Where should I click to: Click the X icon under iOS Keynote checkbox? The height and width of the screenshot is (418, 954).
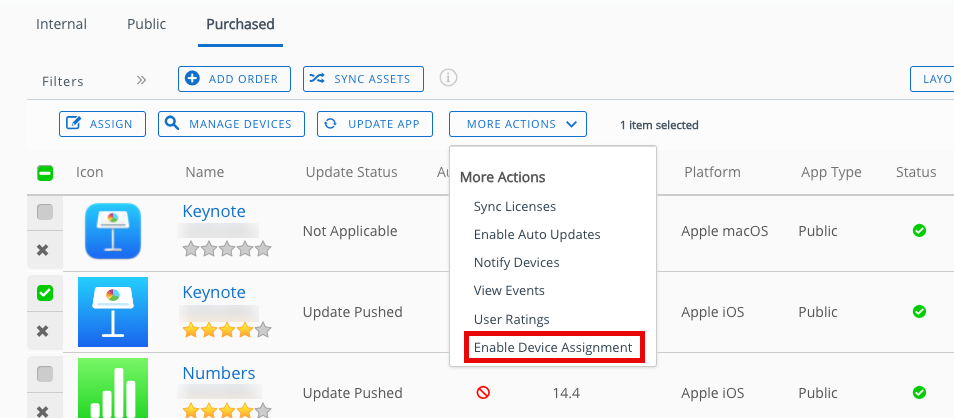(43, 331)
